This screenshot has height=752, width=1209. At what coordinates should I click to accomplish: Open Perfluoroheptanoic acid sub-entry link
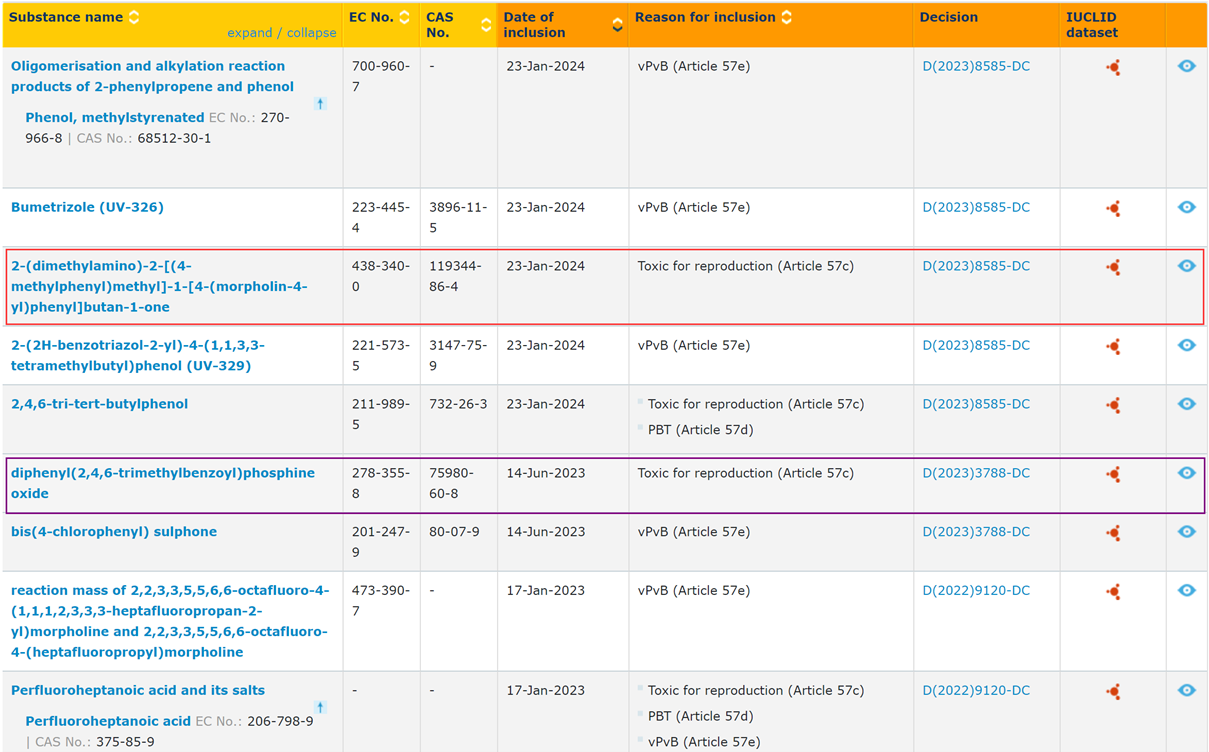[108, 721]
